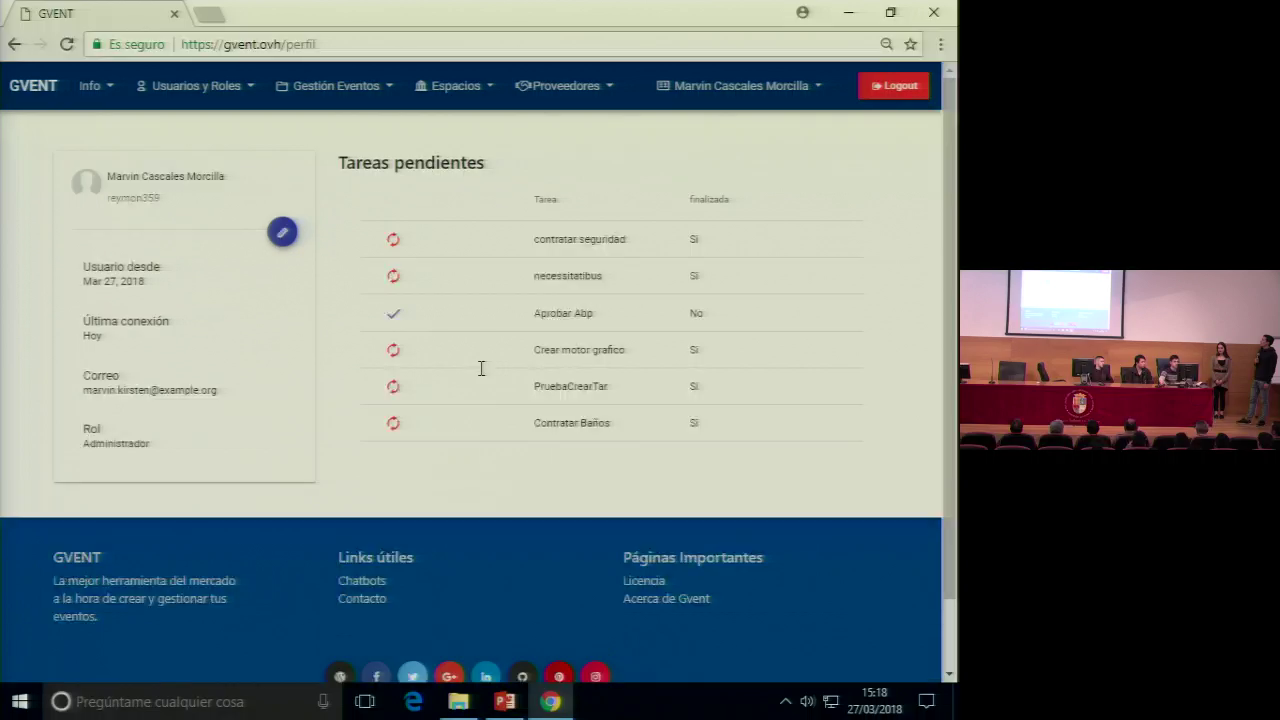Open the Proveedores navigation menu

565,86
